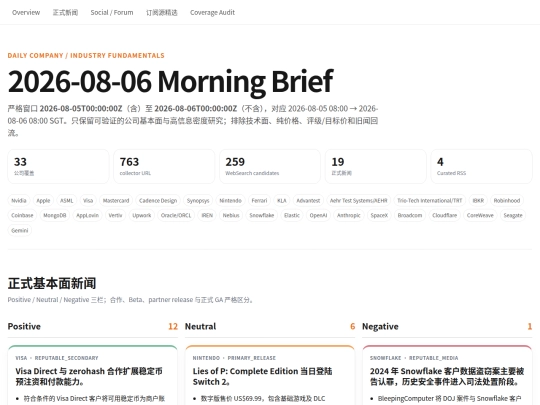Click the Ferrari chip

point(259,200)
